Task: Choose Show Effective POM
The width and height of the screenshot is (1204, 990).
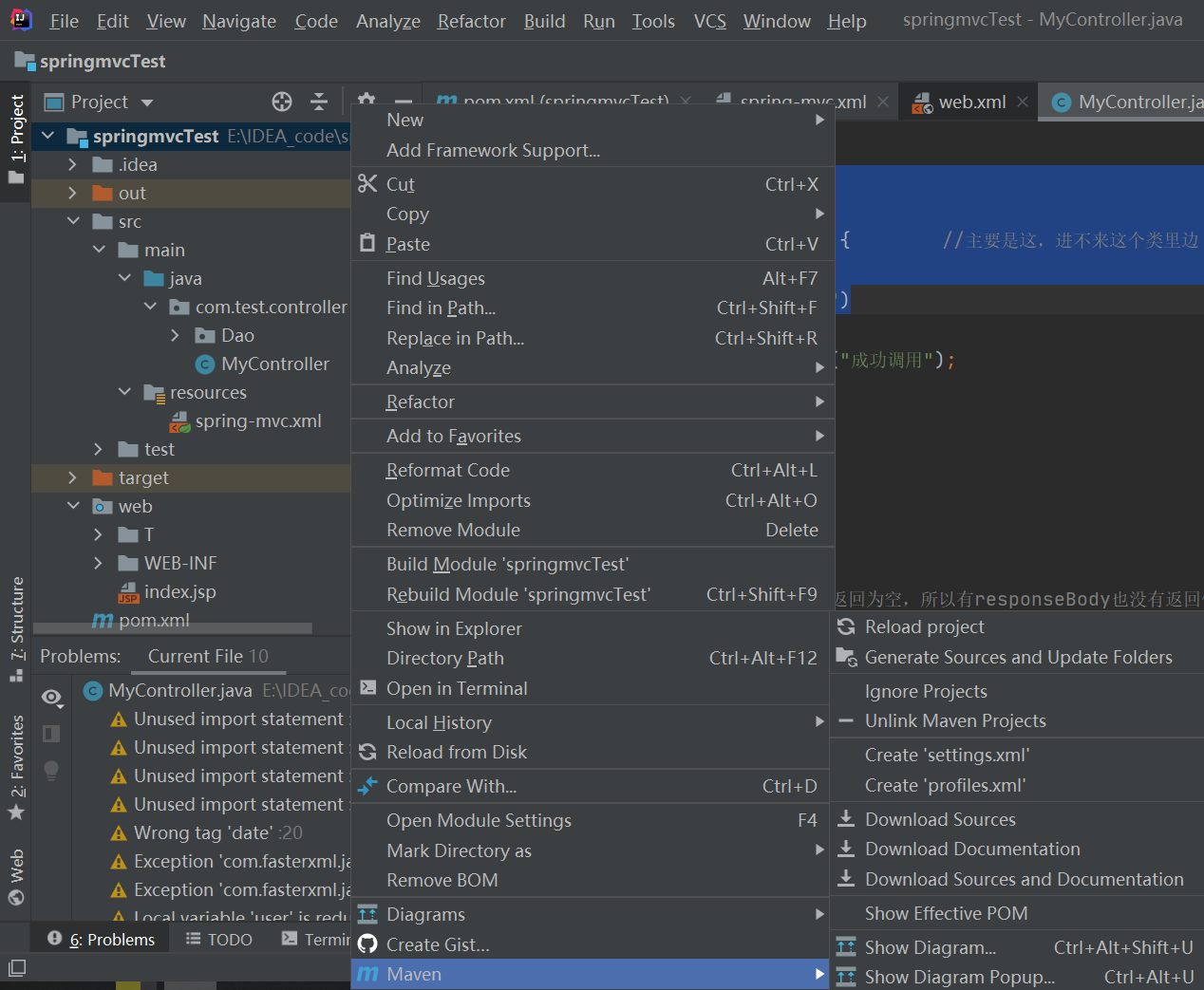Action: point(1017,913)
